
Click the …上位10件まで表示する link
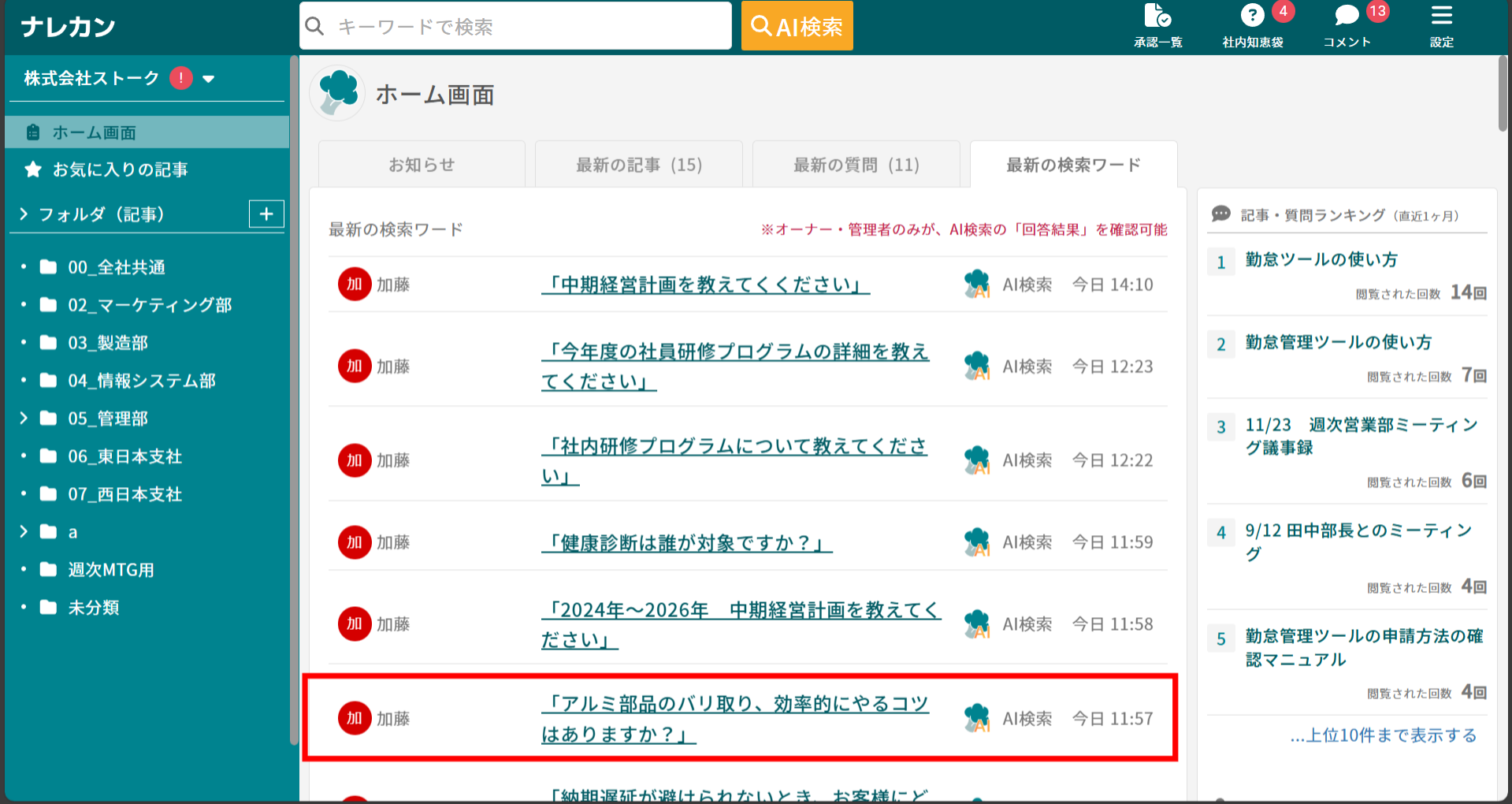point(1382,735)
